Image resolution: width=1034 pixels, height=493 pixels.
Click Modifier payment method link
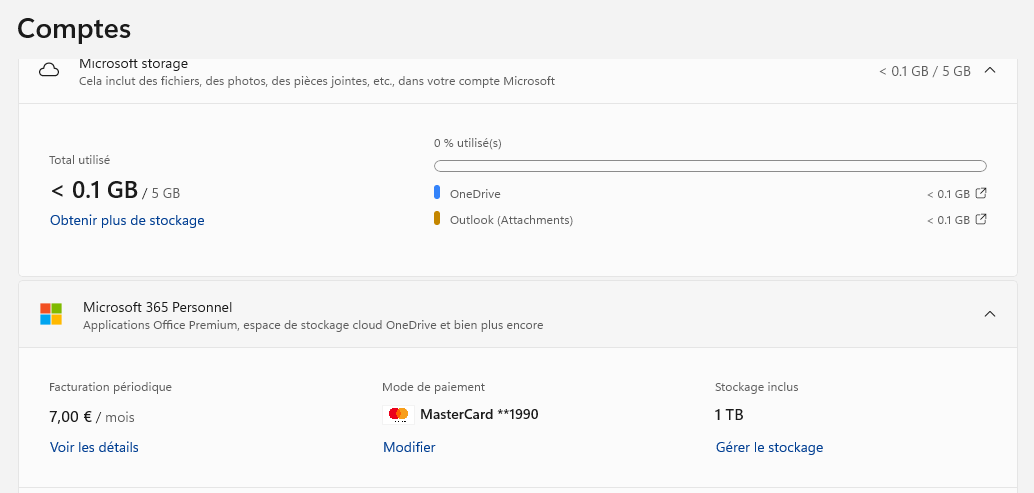tap(410, 448)
